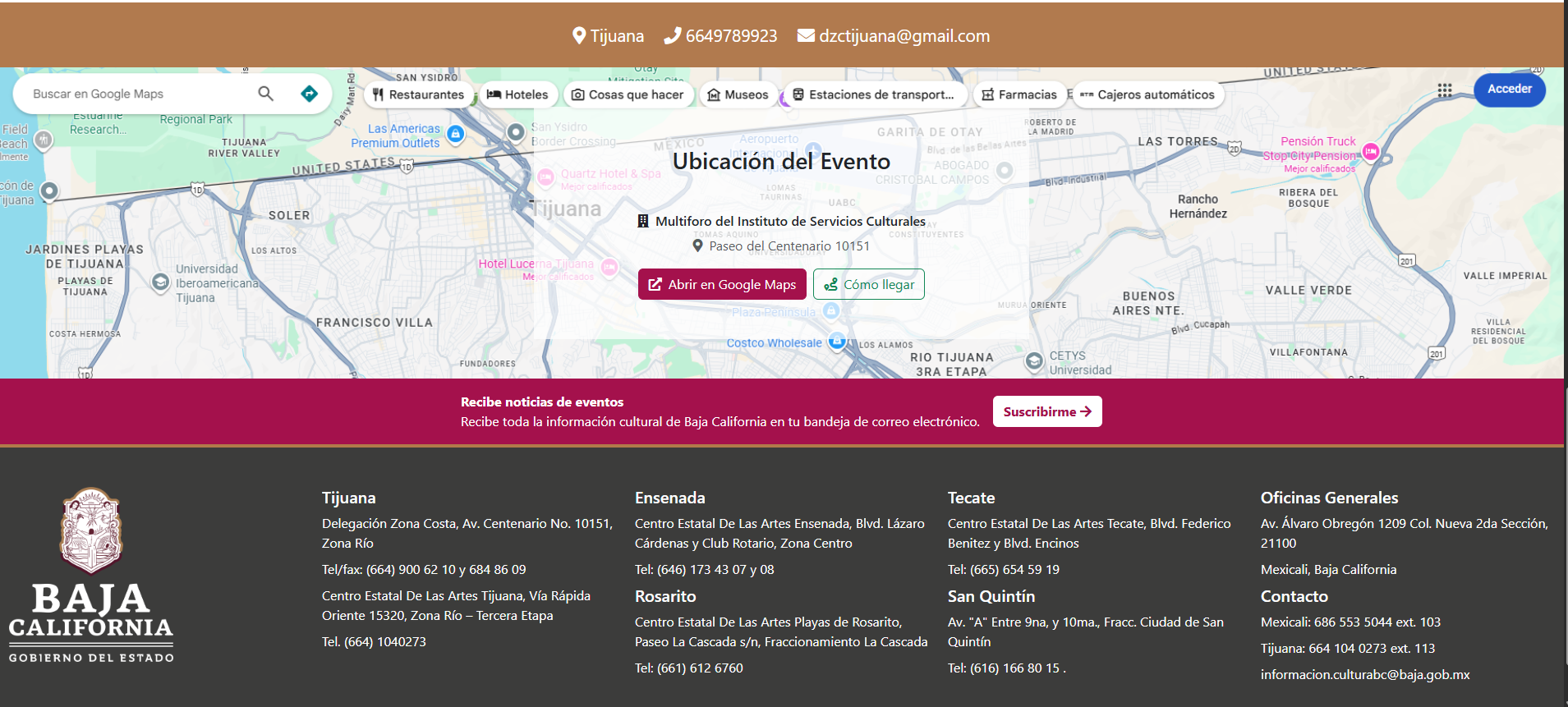The height and width of the screenshot is (707, 1568).
Task: Filter map by Museos
Action: tap(738, 94)
